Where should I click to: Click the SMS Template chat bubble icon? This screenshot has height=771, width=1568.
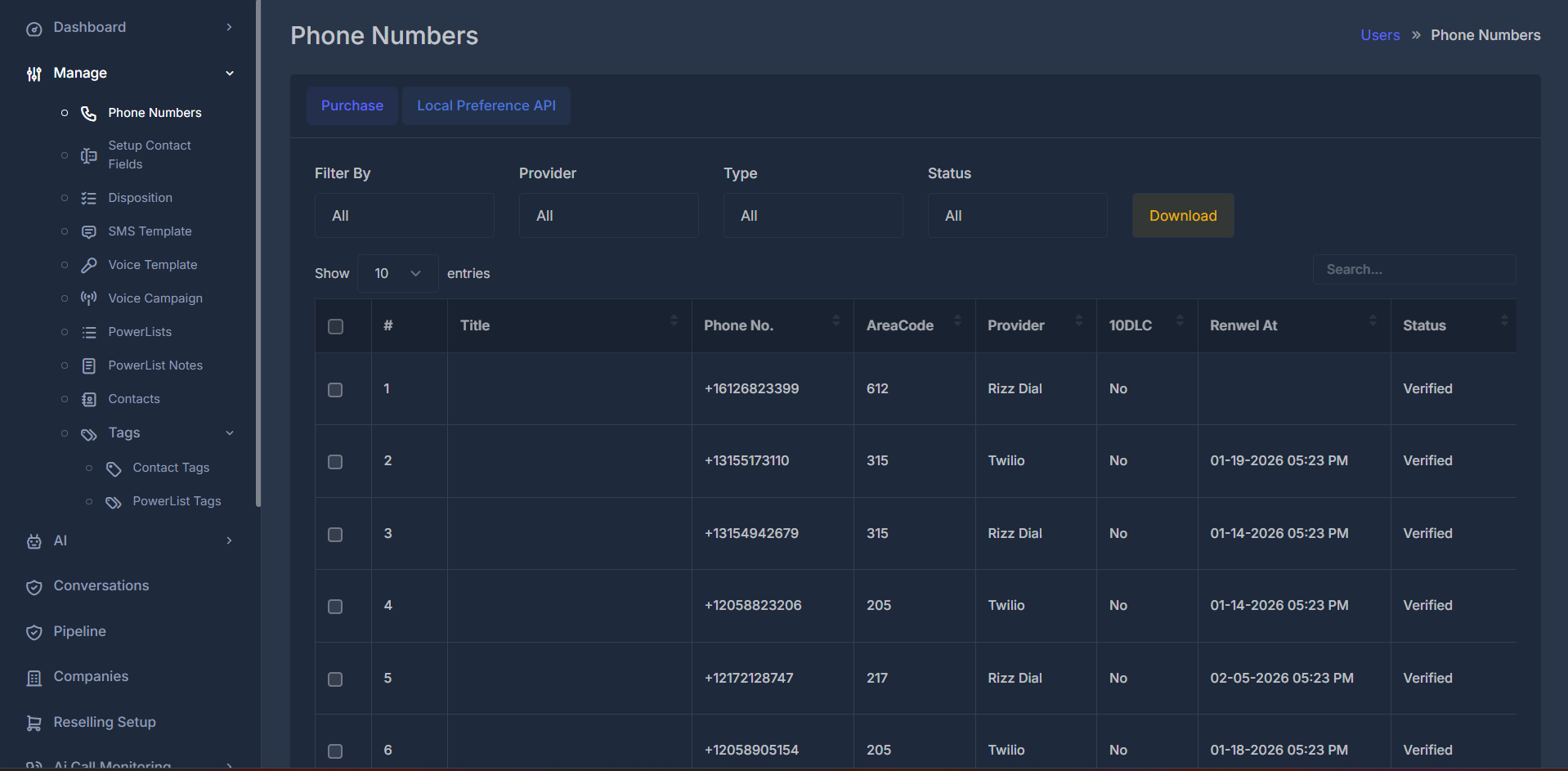tap(88, 231)
